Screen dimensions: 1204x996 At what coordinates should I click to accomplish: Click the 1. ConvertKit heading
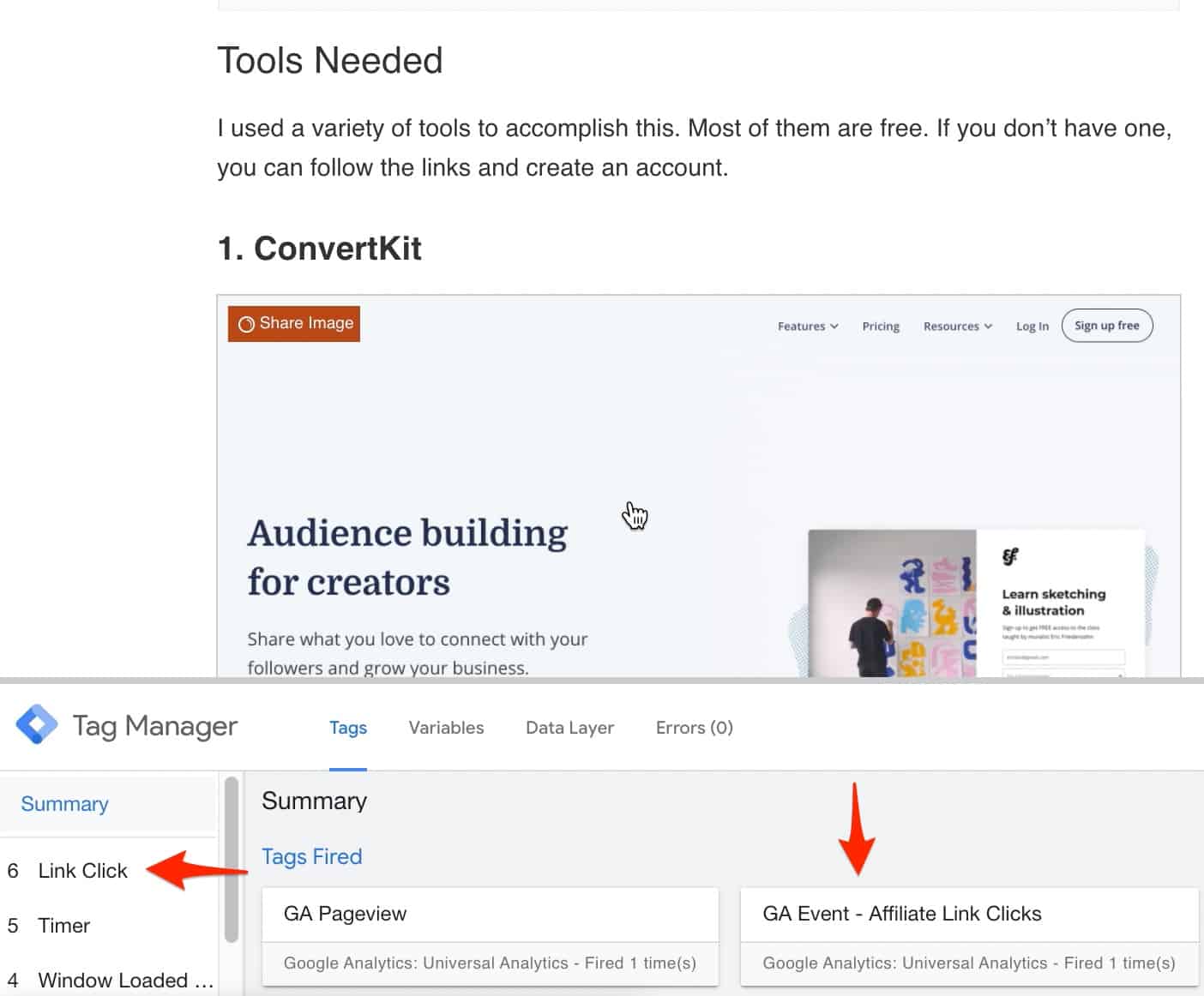319,249
